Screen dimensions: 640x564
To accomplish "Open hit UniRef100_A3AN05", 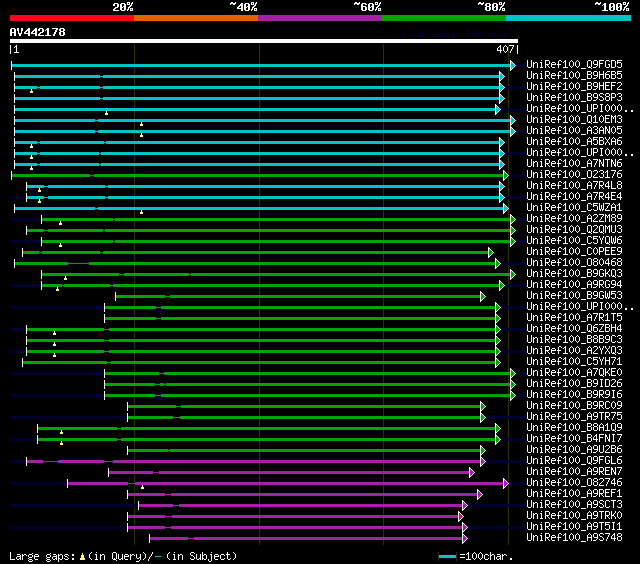I will (574, 131).
